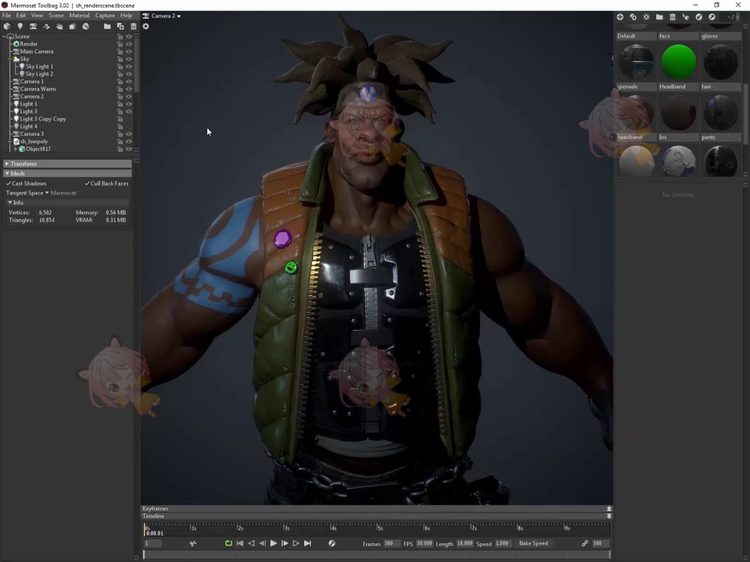Screen dimensions: 750x562
Task: Toggle the lock icon for Main Camera
Action: click(120, 51)
